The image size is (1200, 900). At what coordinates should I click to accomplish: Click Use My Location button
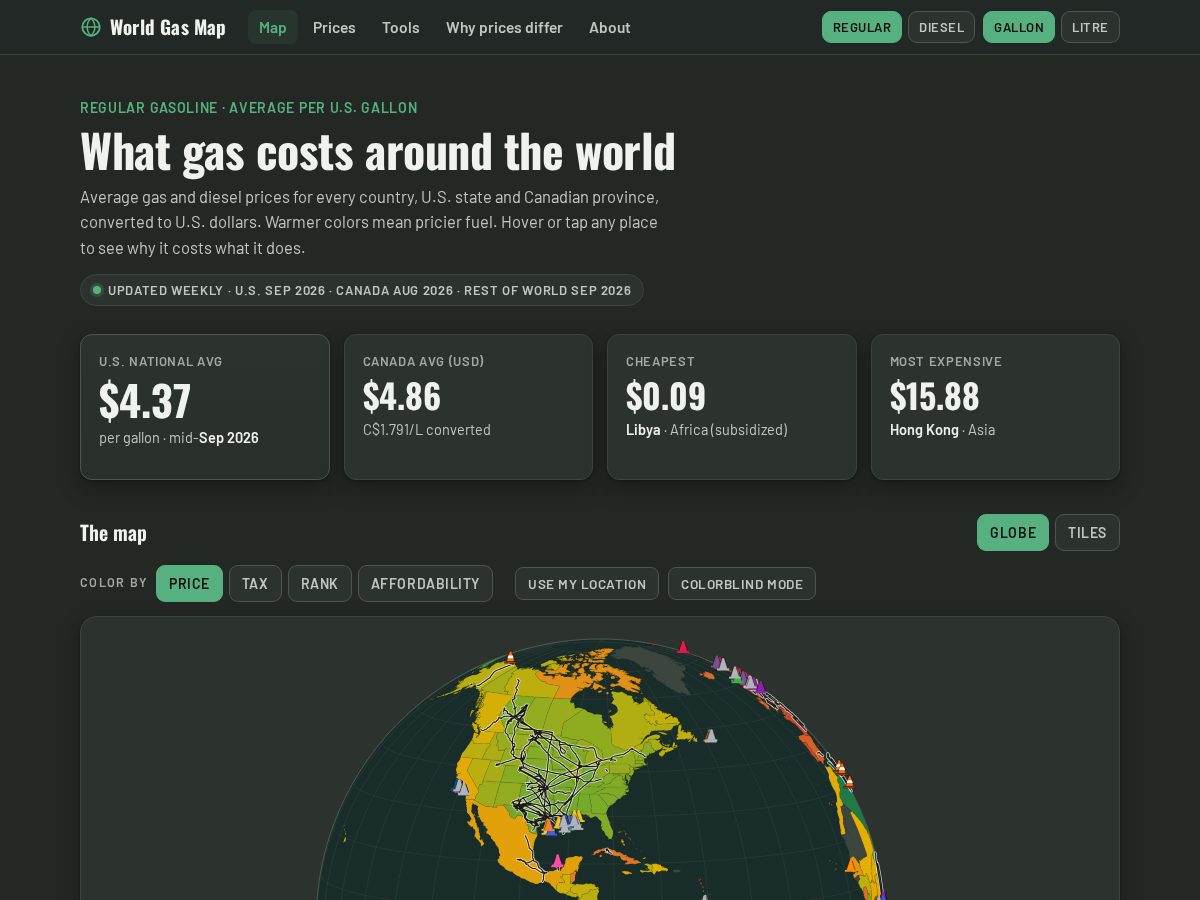(587, 584)
